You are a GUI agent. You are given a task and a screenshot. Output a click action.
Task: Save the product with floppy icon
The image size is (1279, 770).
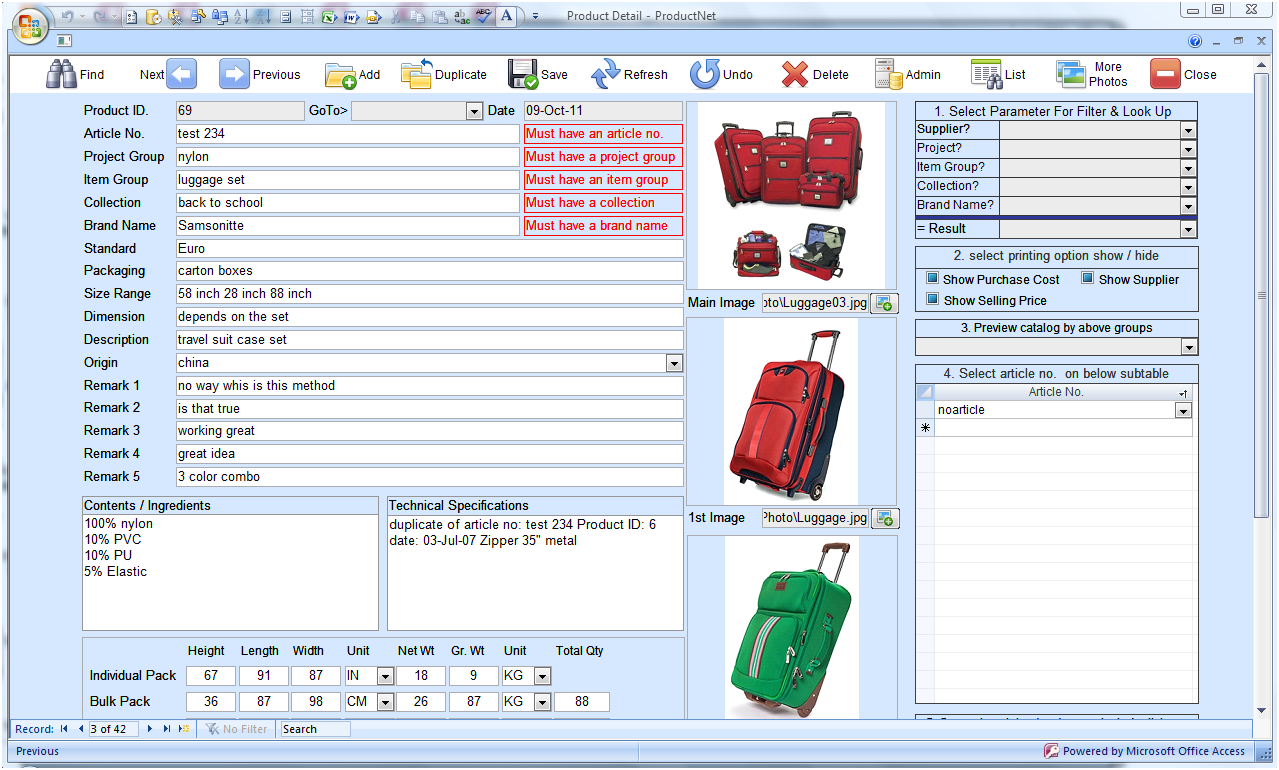pos(523,75)
